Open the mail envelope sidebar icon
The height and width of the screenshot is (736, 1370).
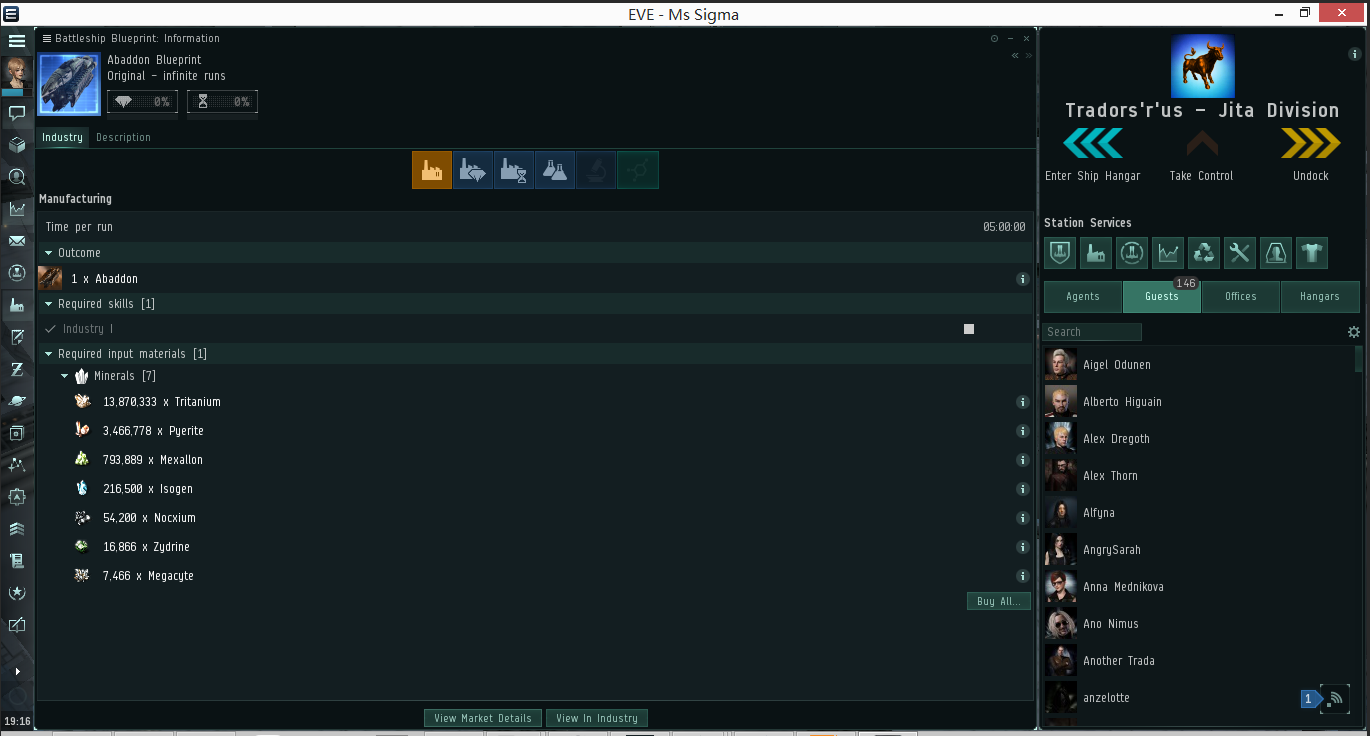point(17,241)
